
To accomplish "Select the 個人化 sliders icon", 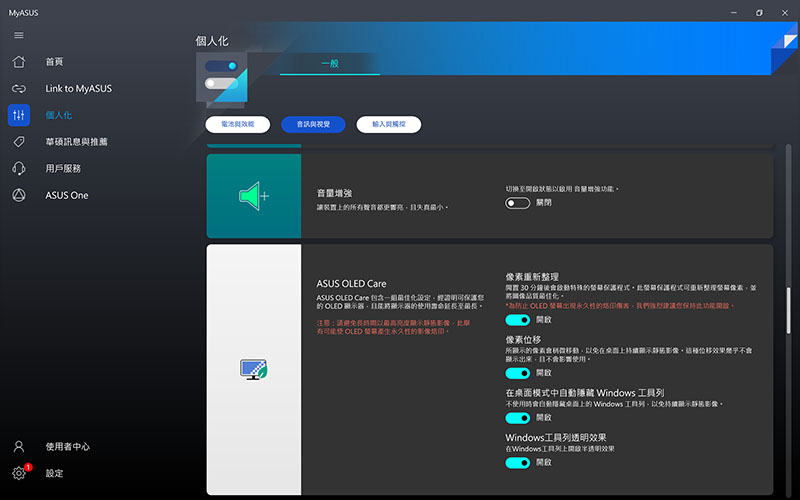I will tap(19, 115).
